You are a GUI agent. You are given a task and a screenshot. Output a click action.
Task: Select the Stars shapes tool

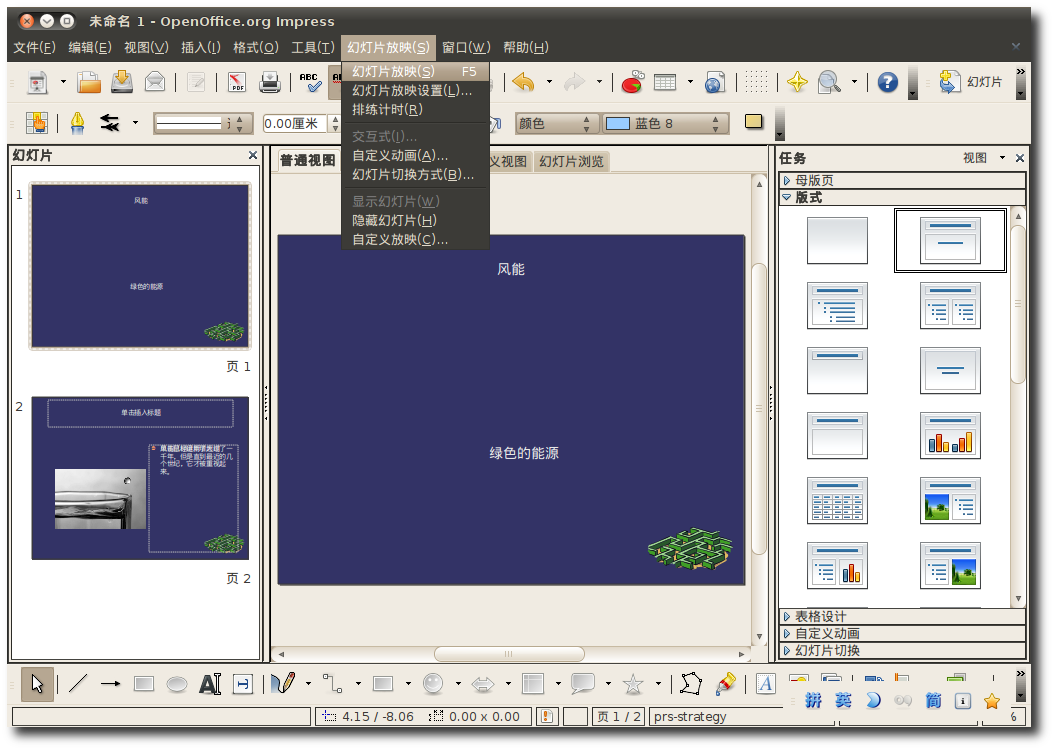click(x=633, y=684)
